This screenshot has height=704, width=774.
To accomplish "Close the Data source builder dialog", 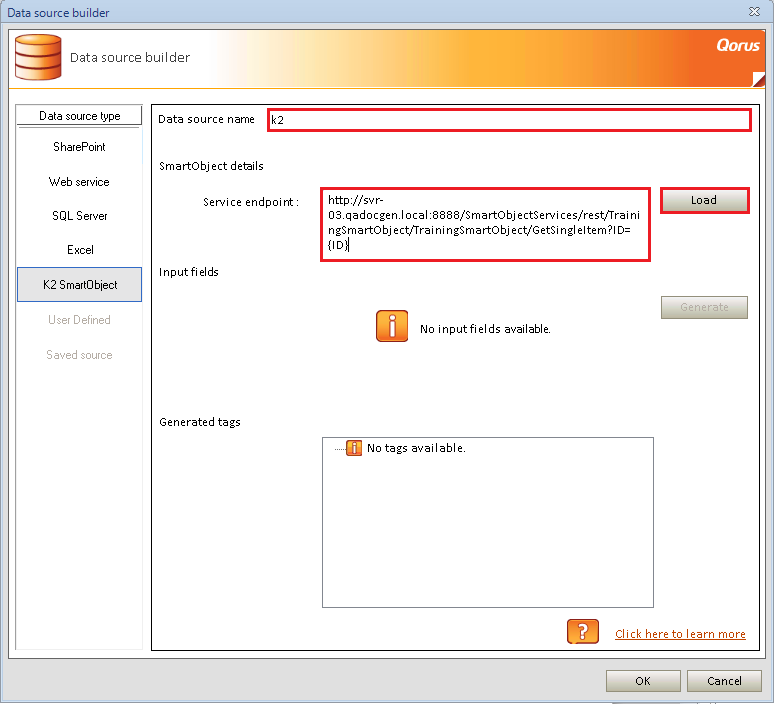I will point(754,11).
